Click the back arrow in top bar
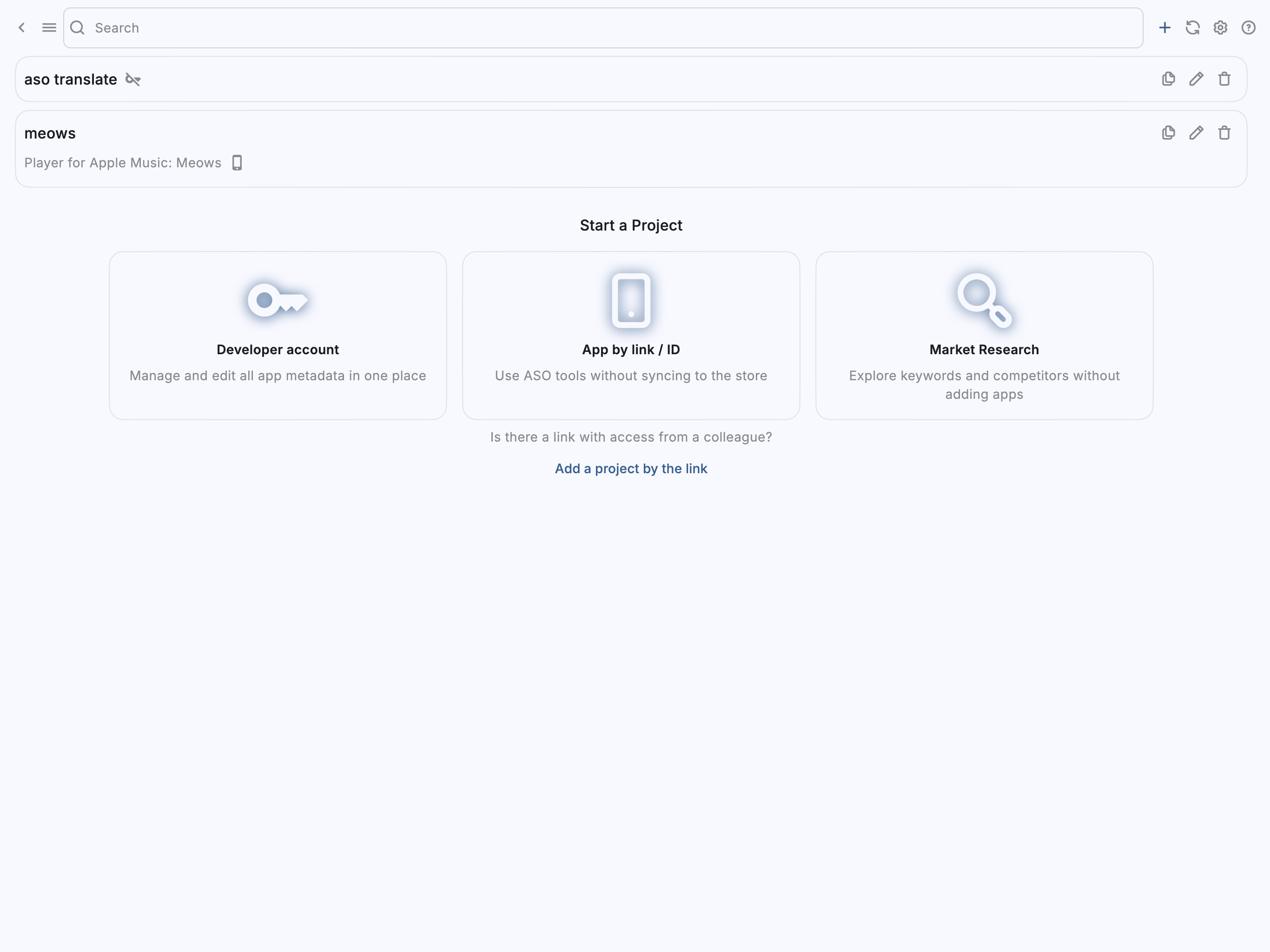The height and width of the screenshot is (952, 1270). (x=22, y=27)
